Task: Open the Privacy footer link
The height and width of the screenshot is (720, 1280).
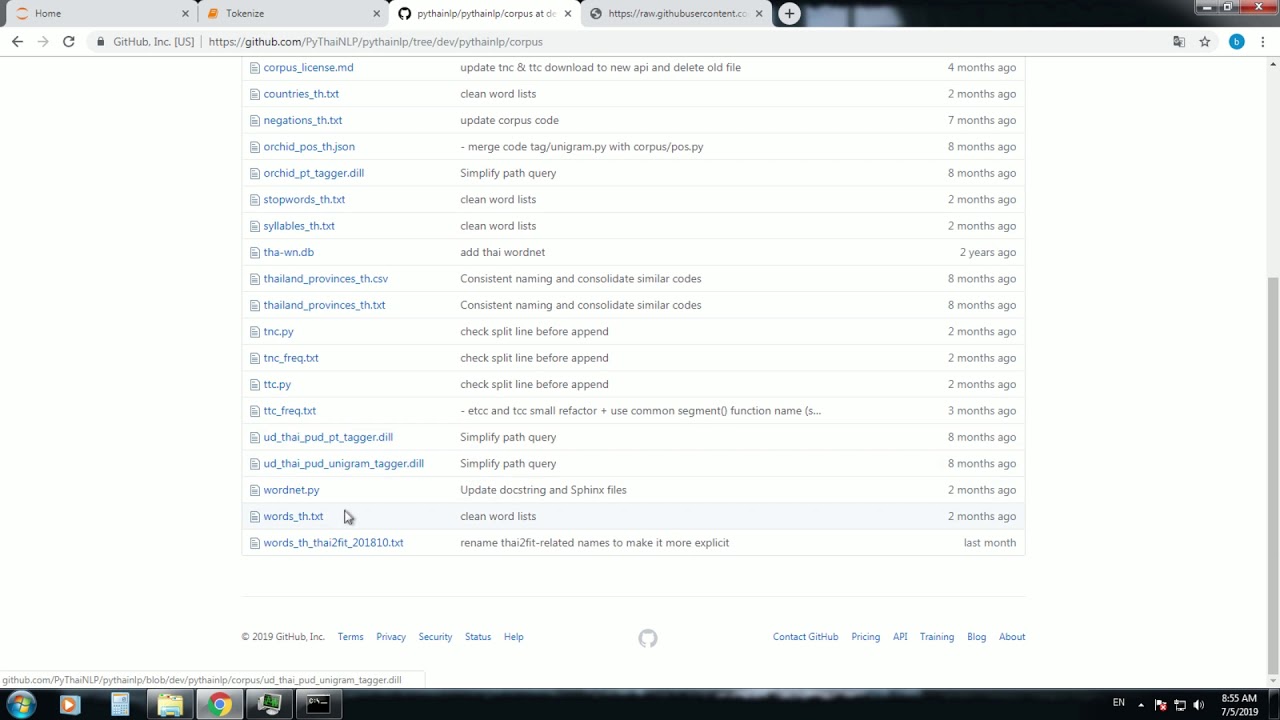Action: tap(391, 637)
